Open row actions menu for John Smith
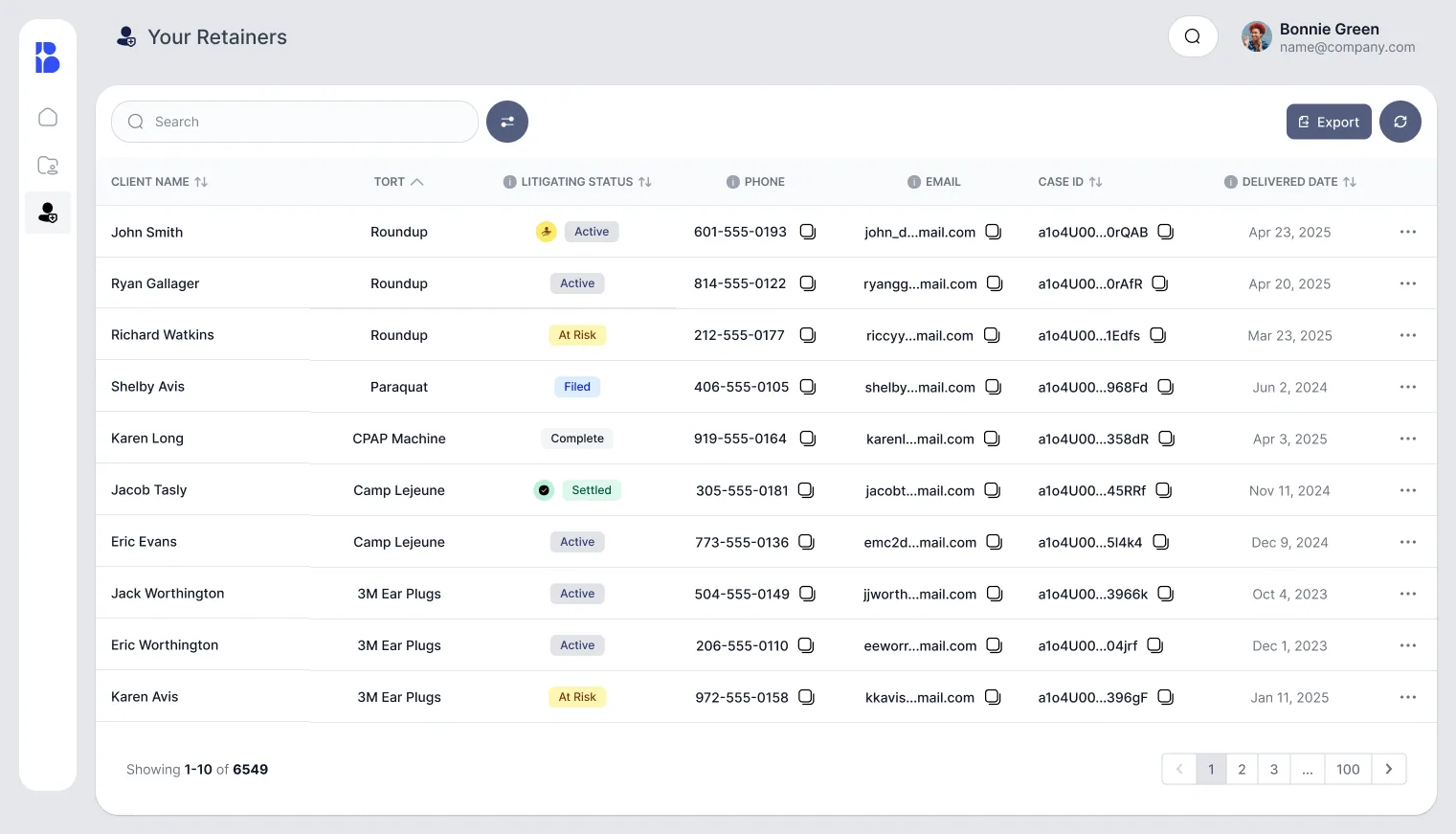Image resolution: width=1456 pixels, height=834 pixels. tap(1408, 232)
